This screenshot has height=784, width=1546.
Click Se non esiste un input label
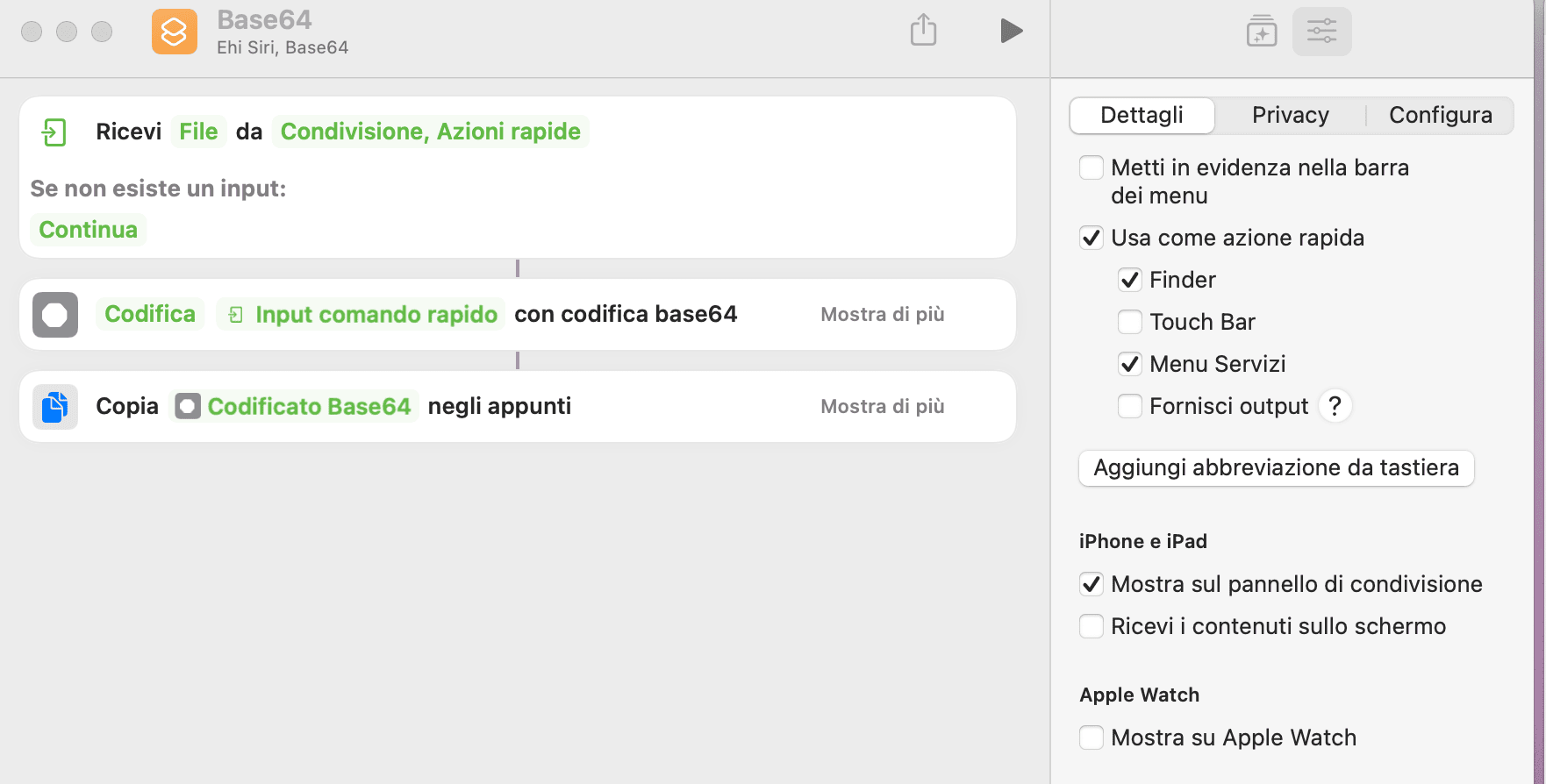pyautogui.click(x=159, y=189)
